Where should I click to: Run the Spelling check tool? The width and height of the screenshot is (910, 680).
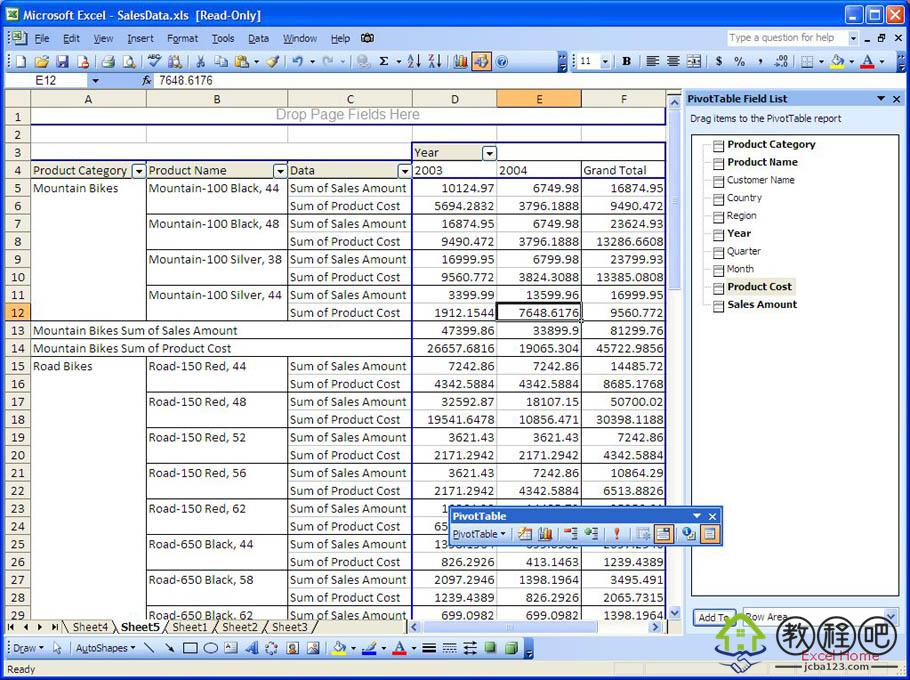(x=154, y=61)
